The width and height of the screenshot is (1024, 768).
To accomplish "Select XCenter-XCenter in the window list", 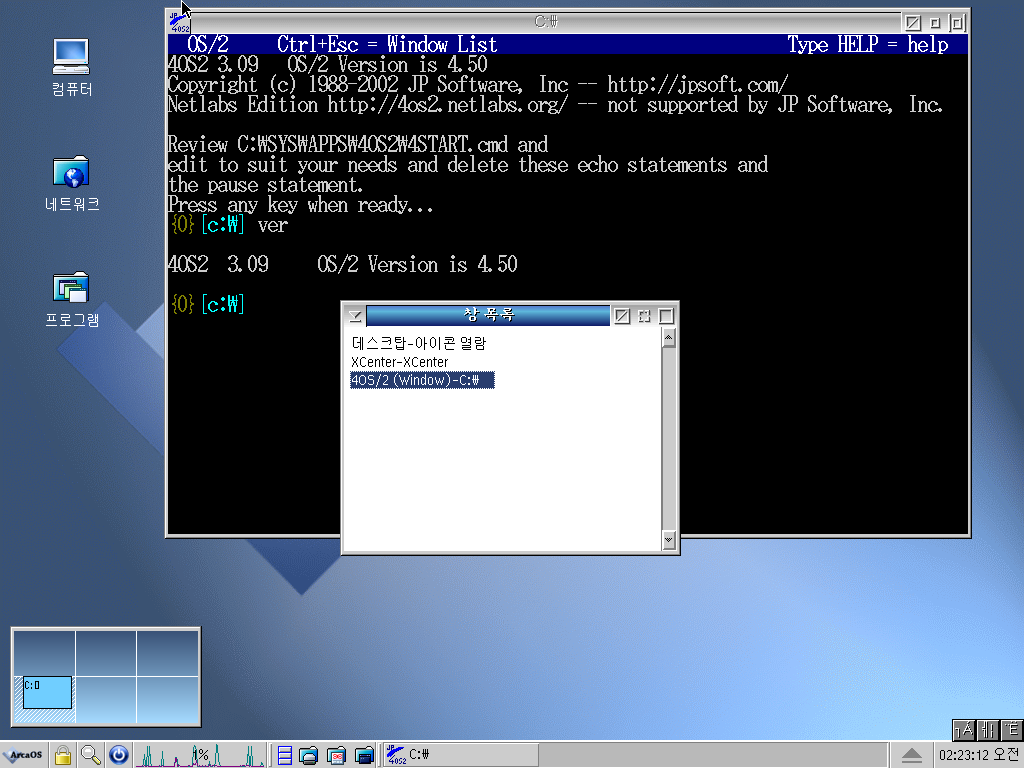I will (x=400, y=362).
